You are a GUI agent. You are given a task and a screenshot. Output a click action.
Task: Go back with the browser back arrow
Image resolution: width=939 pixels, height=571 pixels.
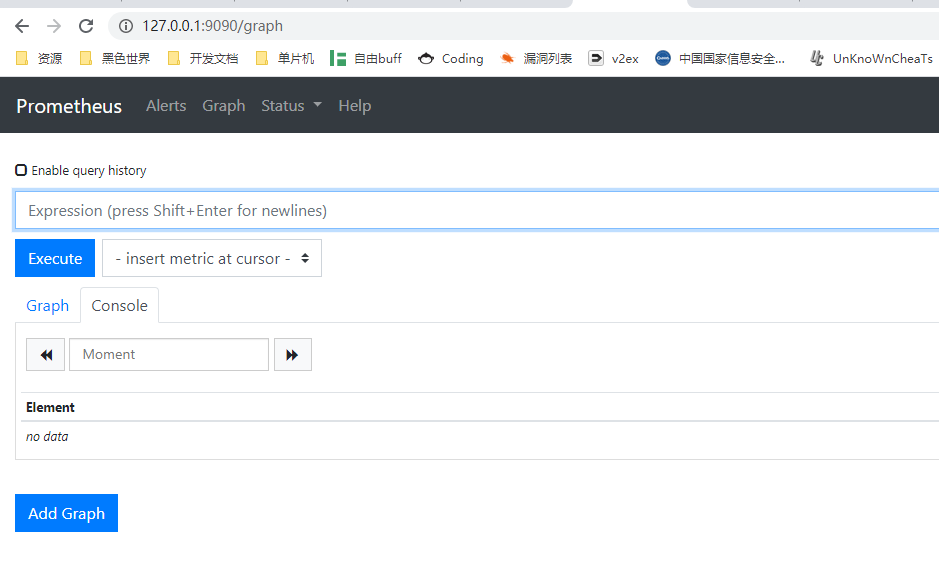[22, 26]
